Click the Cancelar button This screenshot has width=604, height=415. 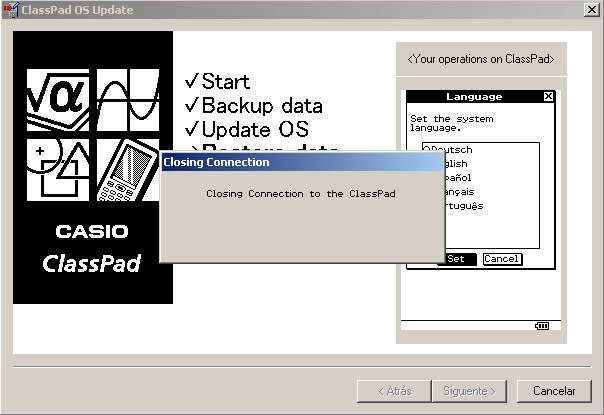coord(554,391)
